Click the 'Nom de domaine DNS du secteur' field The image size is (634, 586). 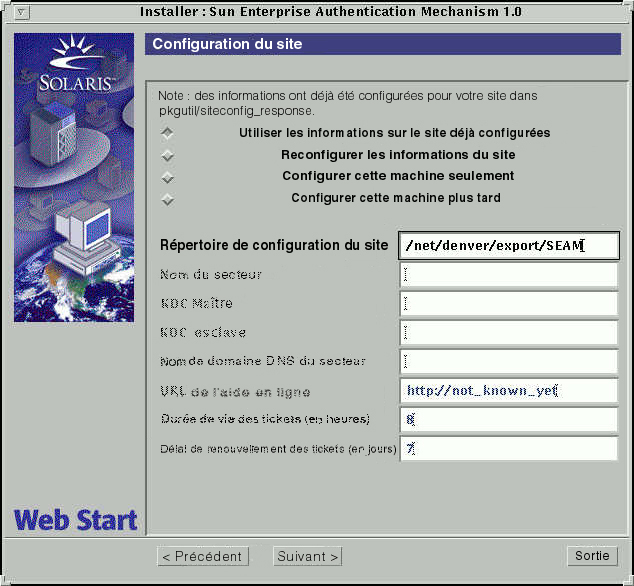509,362
